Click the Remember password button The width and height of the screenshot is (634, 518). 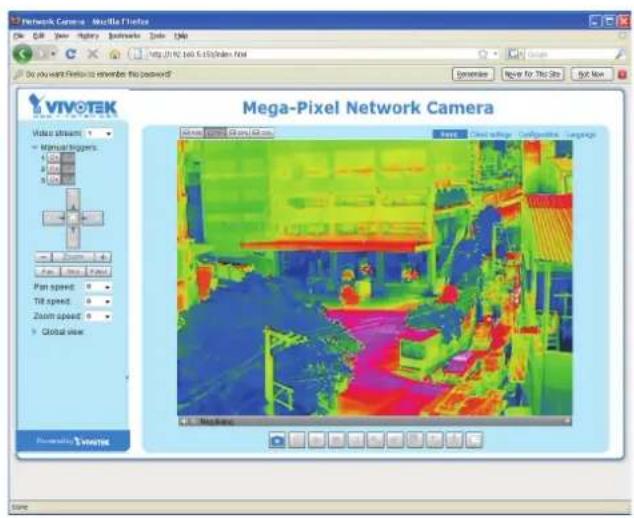[473, 74]
